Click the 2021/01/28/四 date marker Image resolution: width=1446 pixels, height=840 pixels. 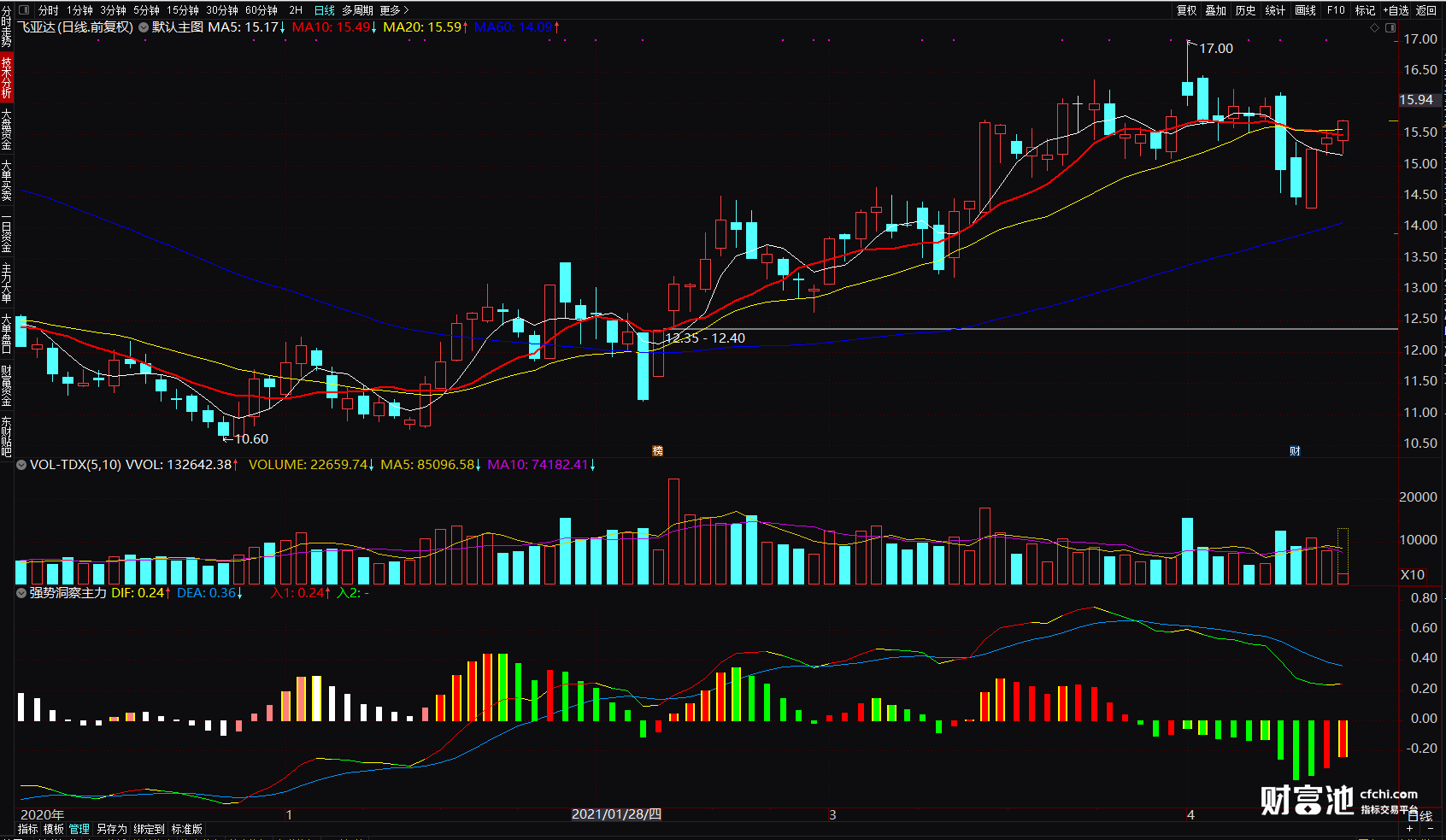[x=616, y=814]
